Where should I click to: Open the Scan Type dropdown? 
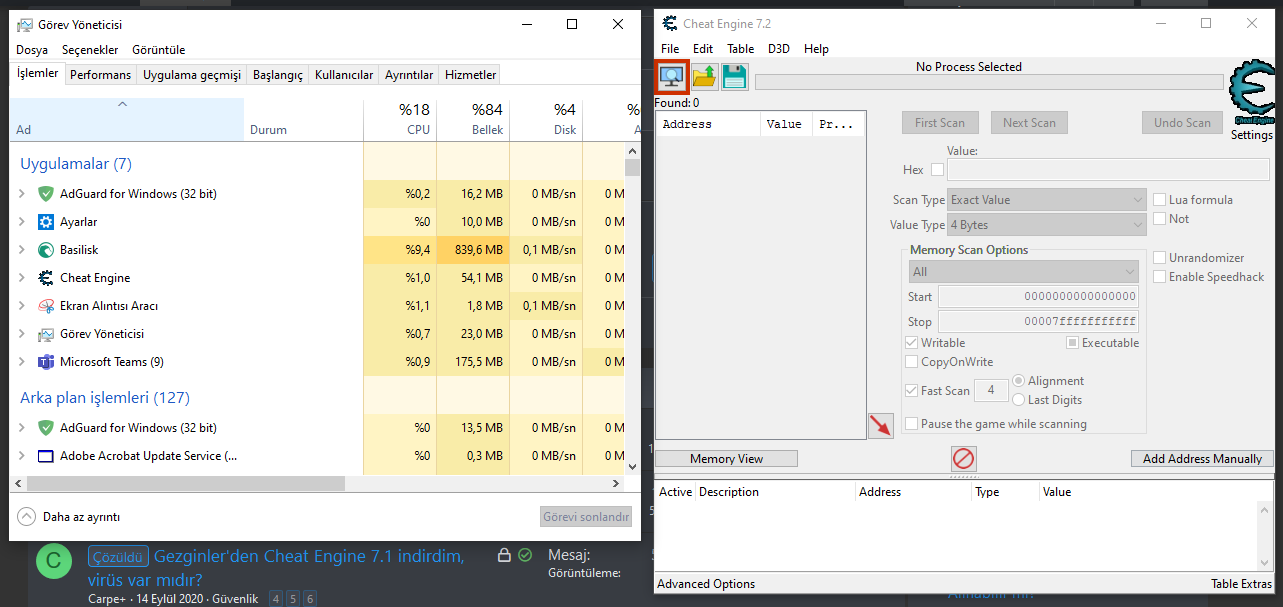click(1047, 200)
